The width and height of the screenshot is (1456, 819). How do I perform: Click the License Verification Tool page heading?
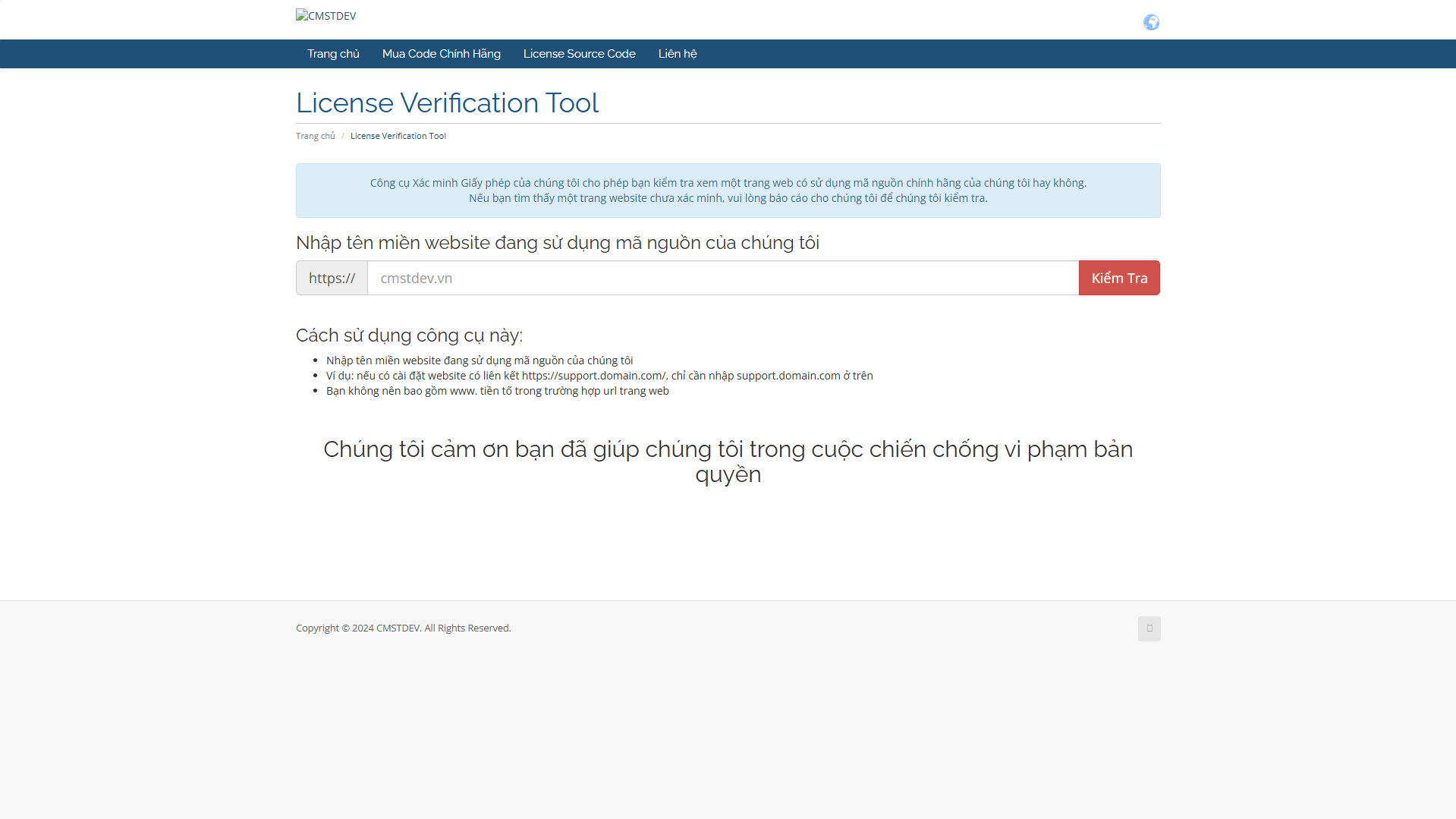[447, 103]
